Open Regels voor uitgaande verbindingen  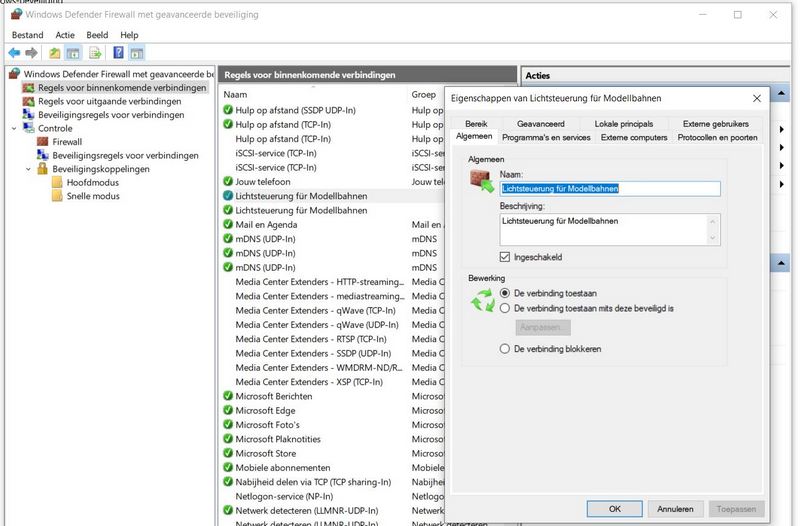pos(109,101)
